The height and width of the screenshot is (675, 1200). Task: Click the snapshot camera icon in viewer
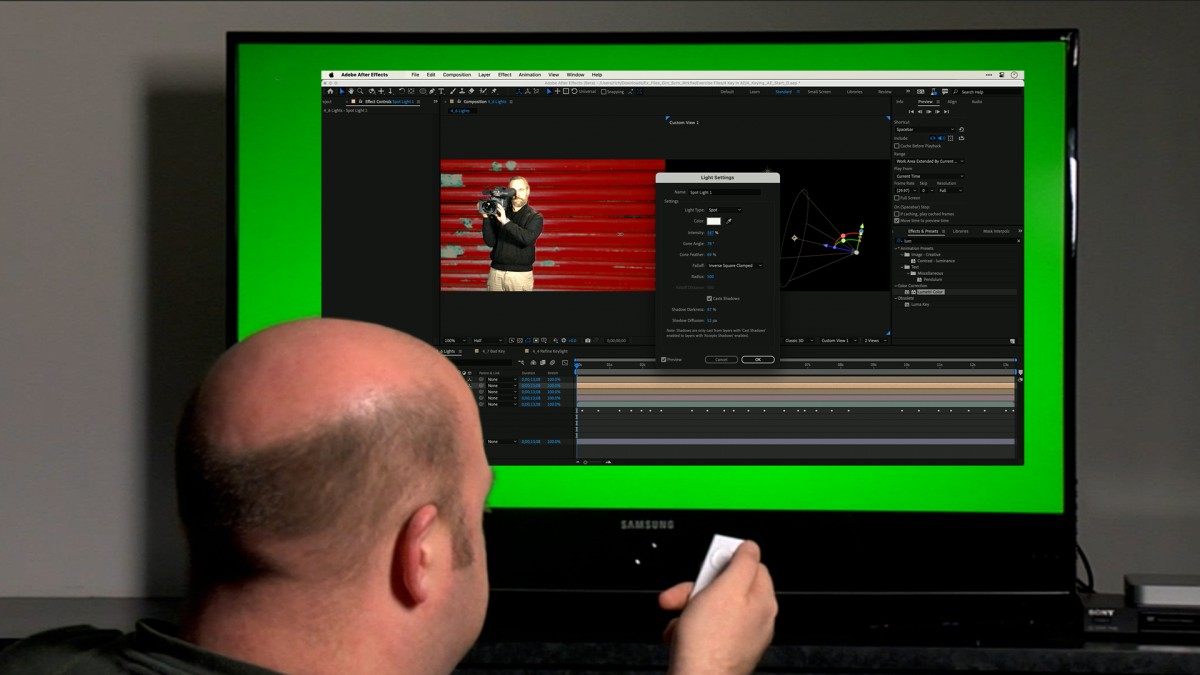tap(588, 341)
